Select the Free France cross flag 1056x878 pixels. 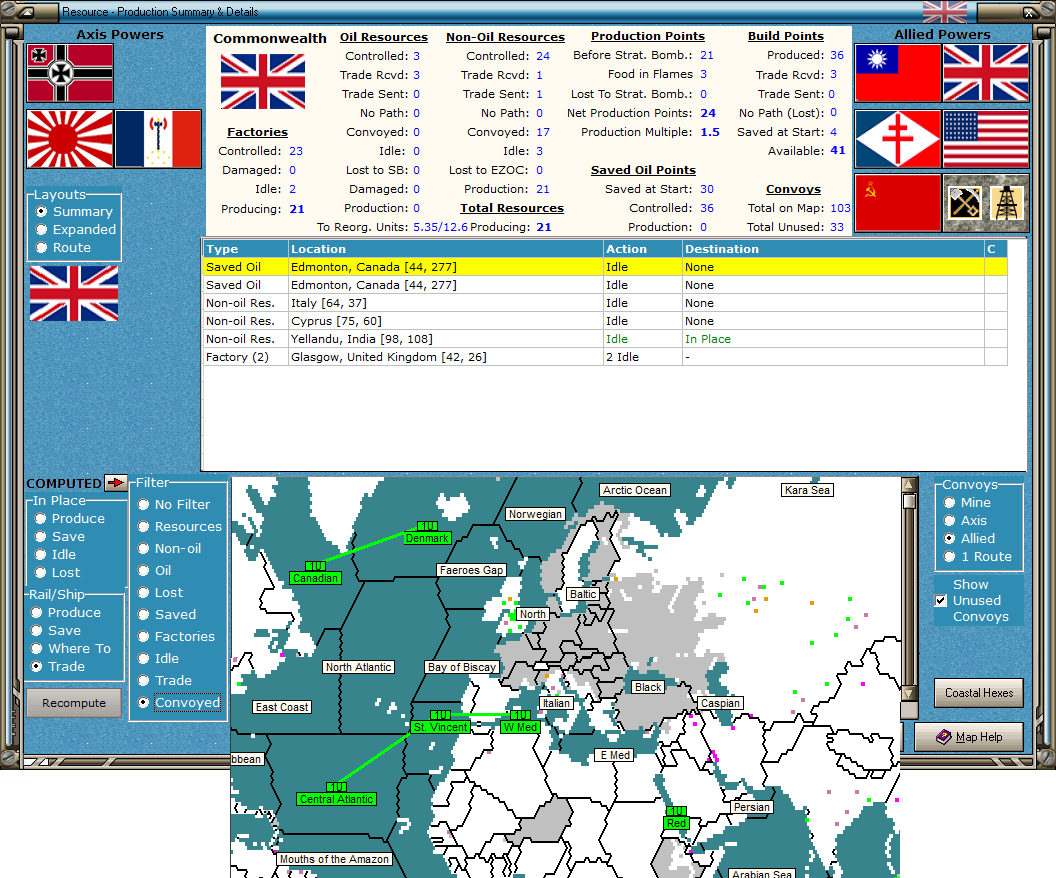click(898, 139)
